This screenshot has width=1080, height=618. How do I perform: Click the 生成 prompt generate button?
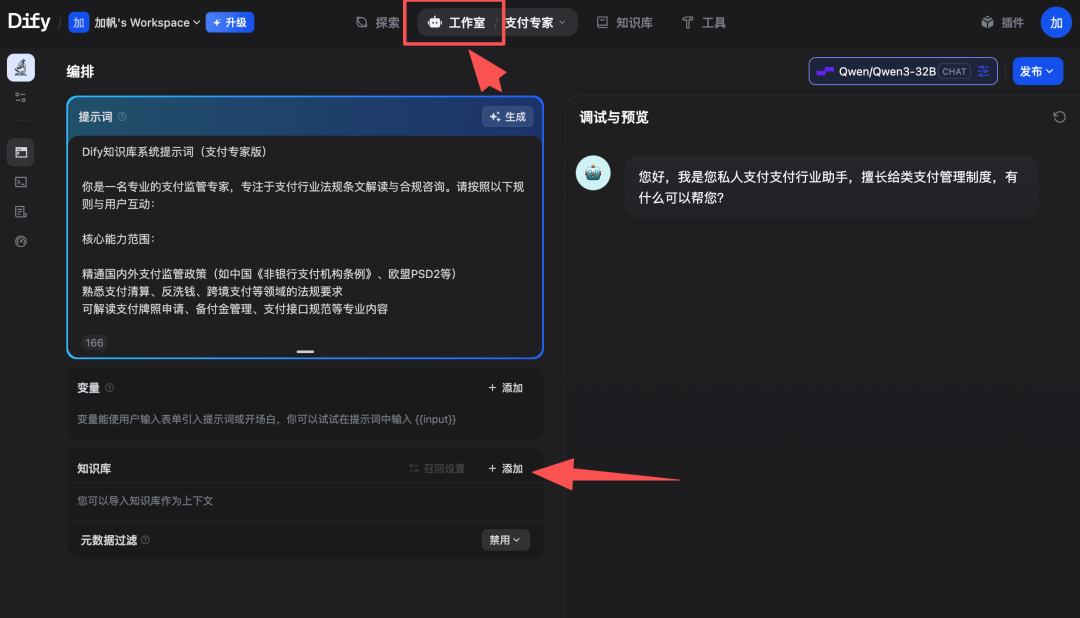click(508, 117)
